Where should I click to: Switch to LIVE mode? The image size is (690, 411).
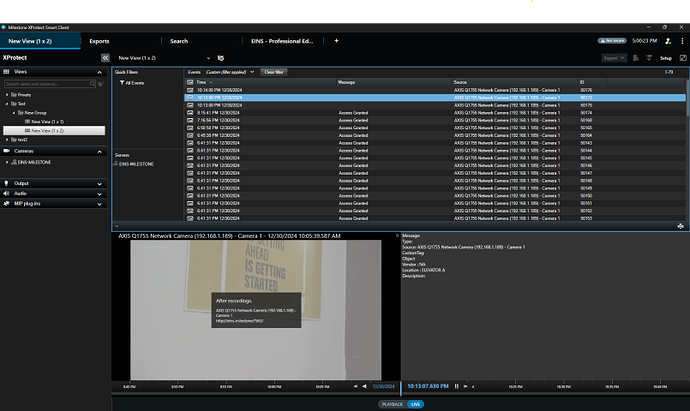coord(416,404)
